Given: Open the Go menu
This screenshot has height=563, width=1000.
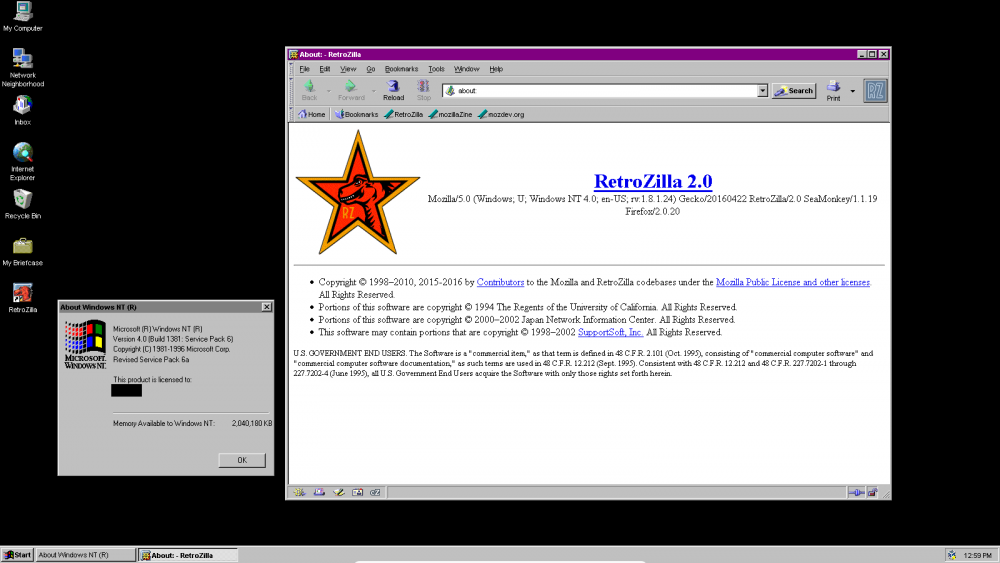Looking at the screenshot, I should click(371, 69).
